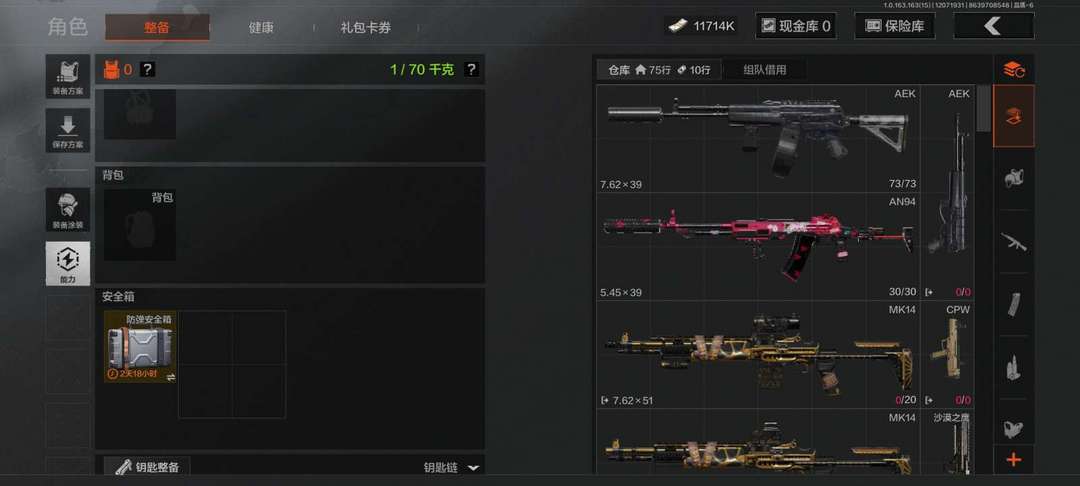The image size is (1080, 486).
Task: Select the 能力 ability lightning icon
Action: click(68, 263)
